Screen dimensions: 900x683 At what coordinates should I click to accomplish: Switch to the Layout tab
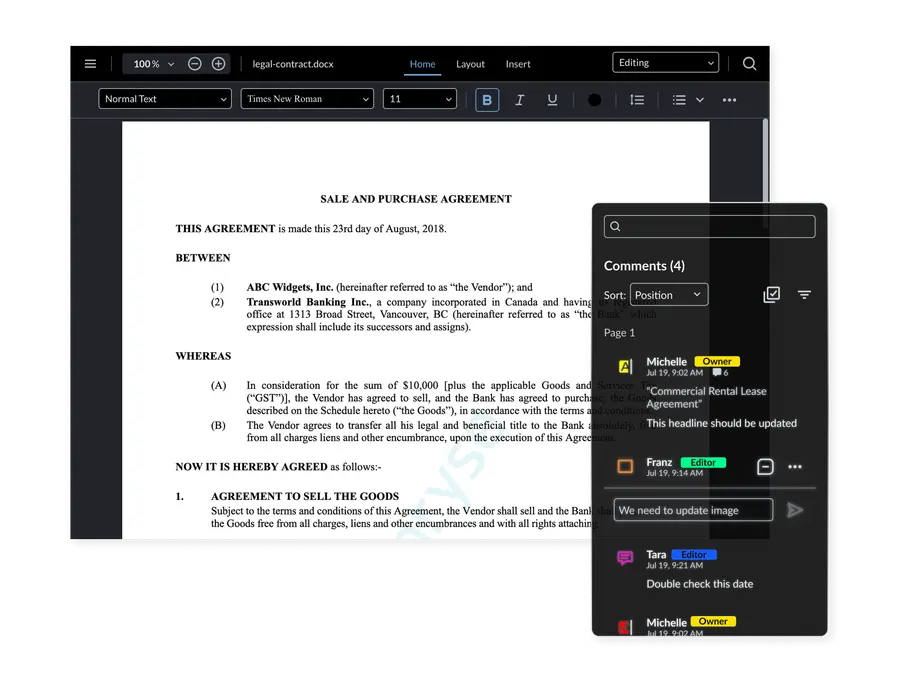pyautogui.click(x=470, y=64)
